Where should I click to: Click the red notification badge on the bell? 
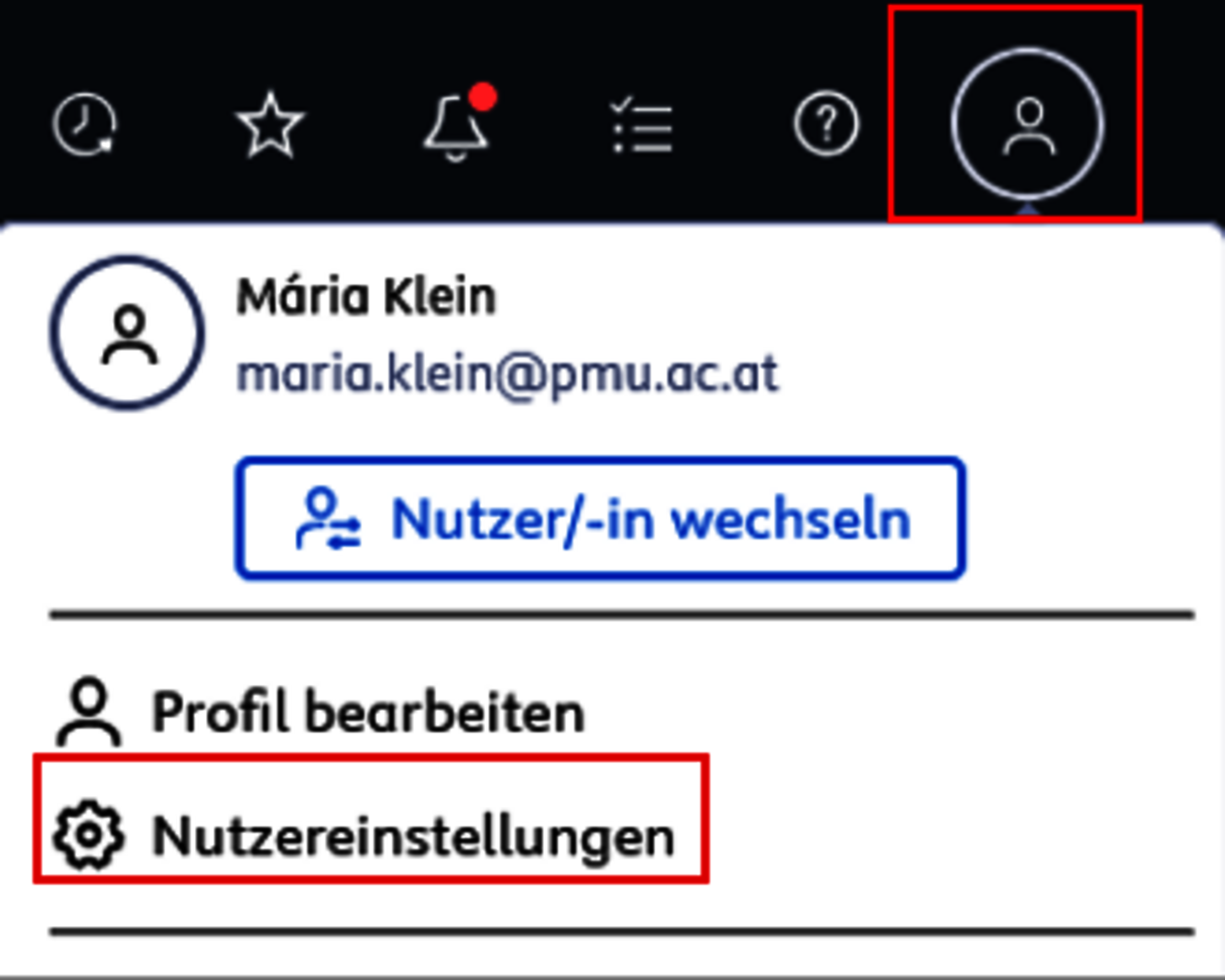[x=483, y=97]
